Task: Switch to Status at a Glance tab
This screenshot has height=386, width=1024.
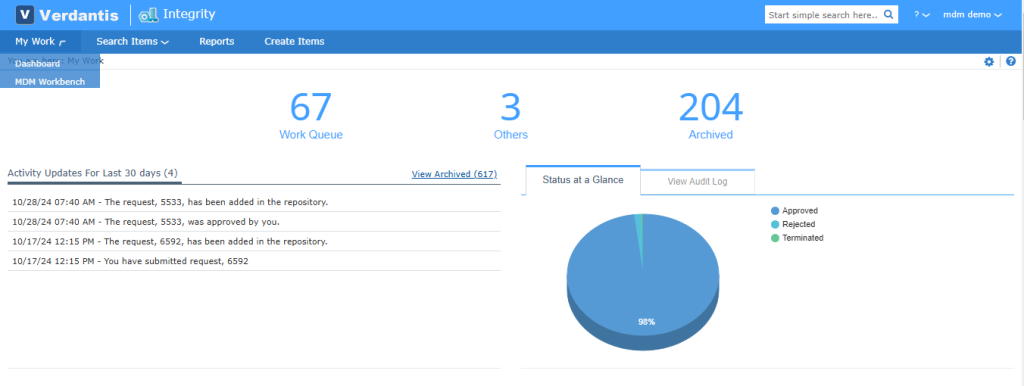Action: (583, 180)
